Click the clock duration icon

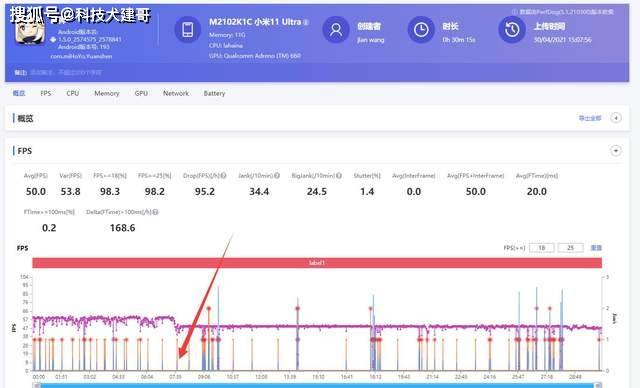coord(421,29)
